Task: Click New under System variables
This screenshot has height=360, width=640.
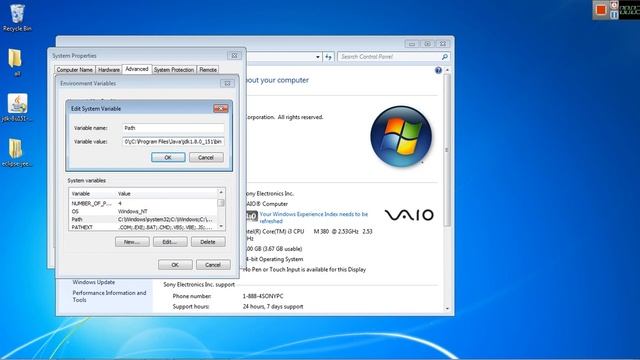Action: tap(132, 242)
